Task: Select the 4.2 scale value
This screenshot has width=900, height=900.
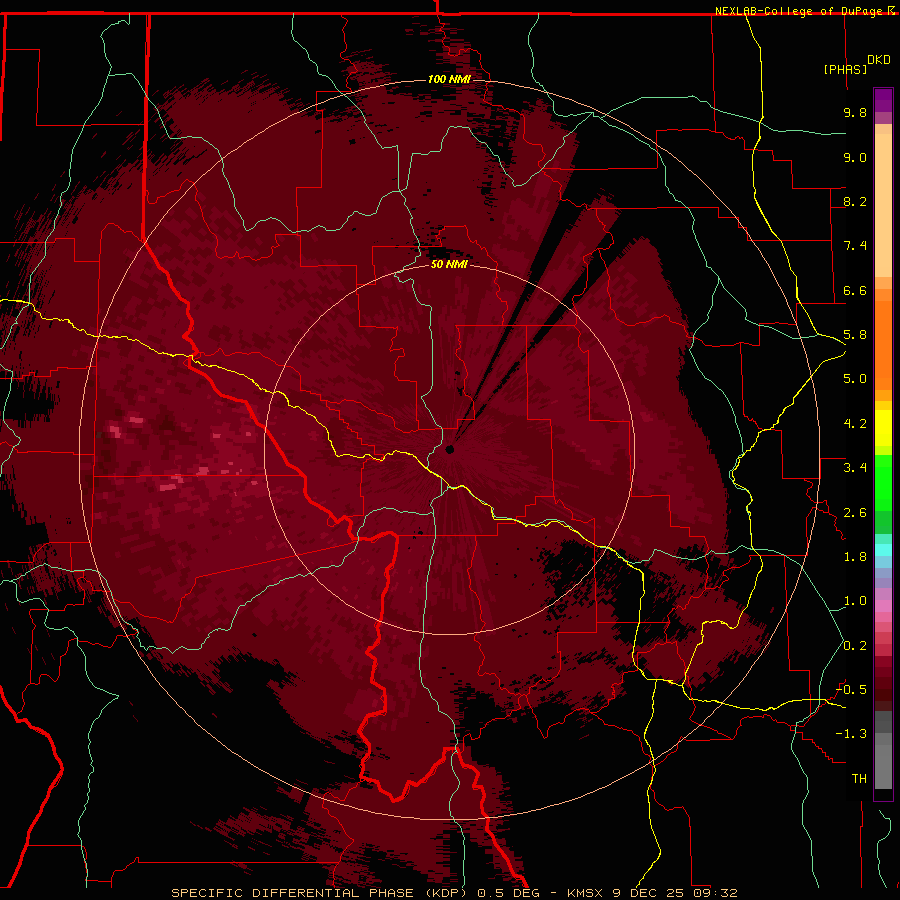Action: 855,424
